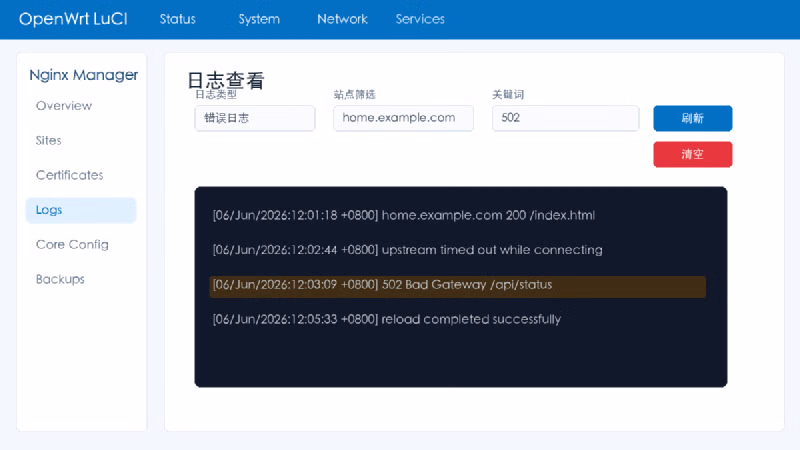
Task: Click the 站点筛选 field label
Action: [354, 94]
